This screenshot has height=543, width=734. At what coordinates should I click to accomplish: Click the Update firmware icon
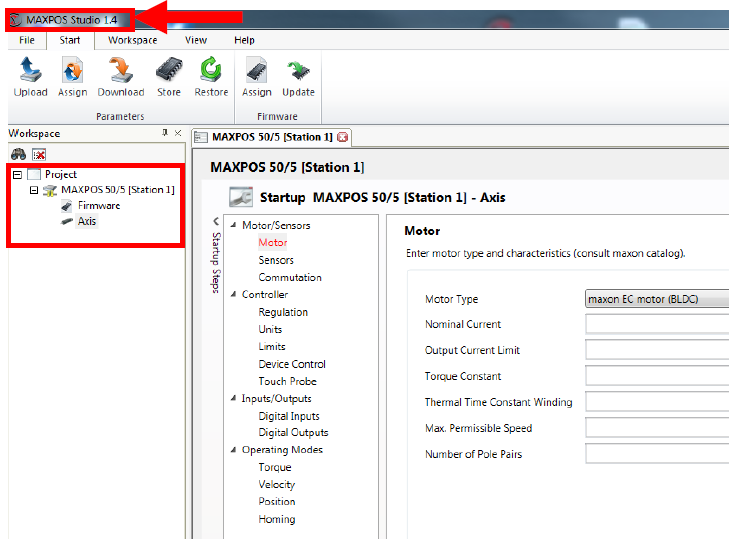point(298,70)
